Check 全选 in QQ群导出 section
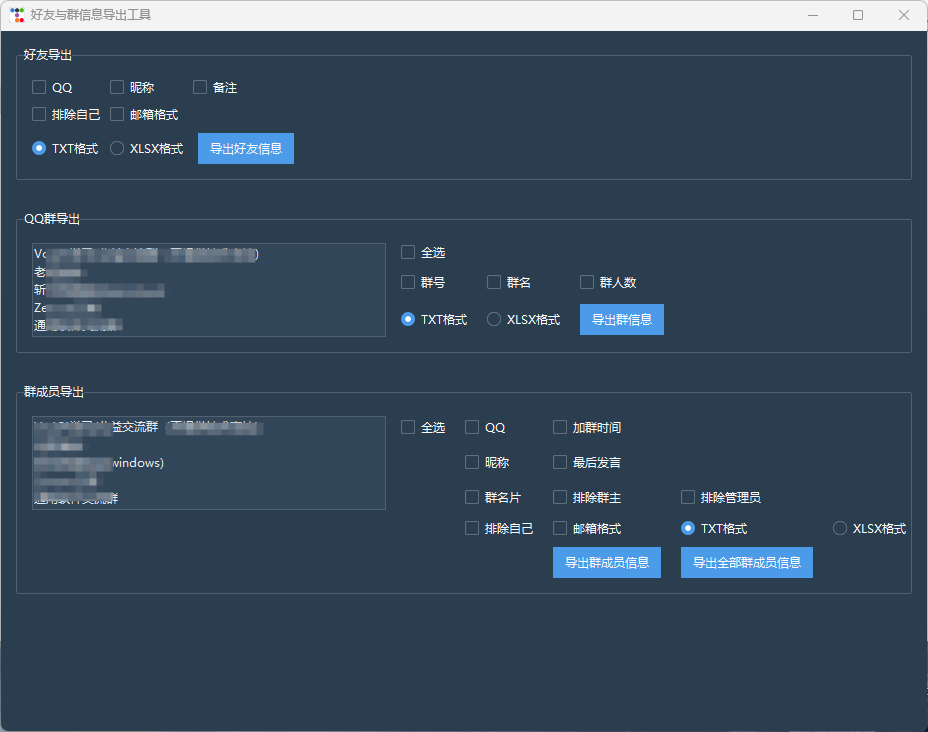The height and width of the screenshot is (732, 928). click(407, 252)
